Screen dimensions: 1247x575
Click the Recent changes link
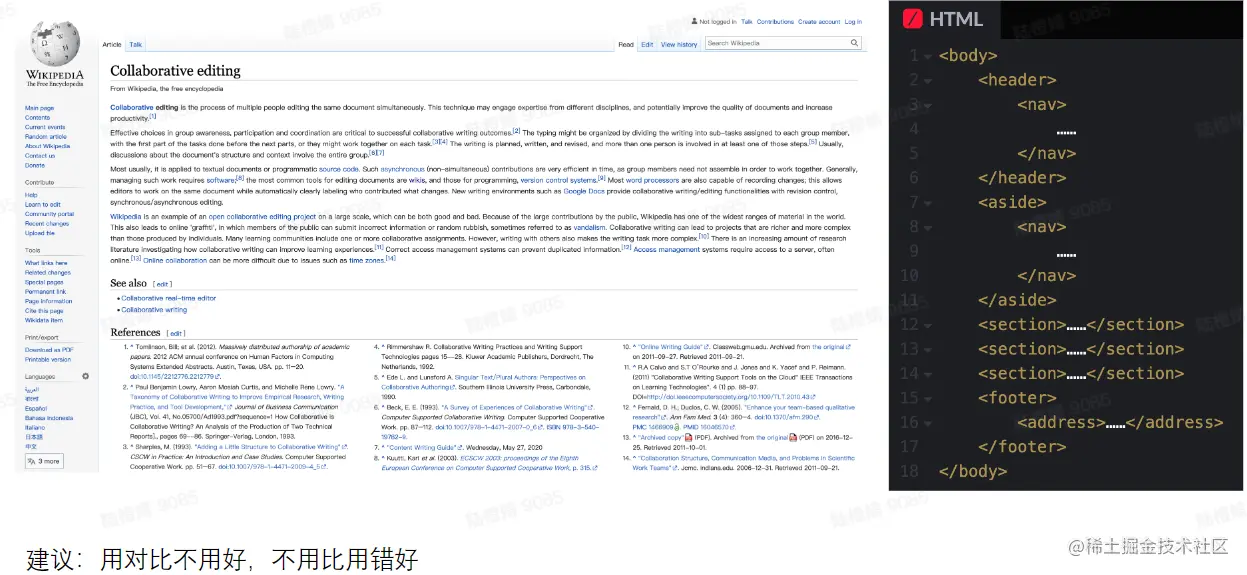tap(47, 223)
